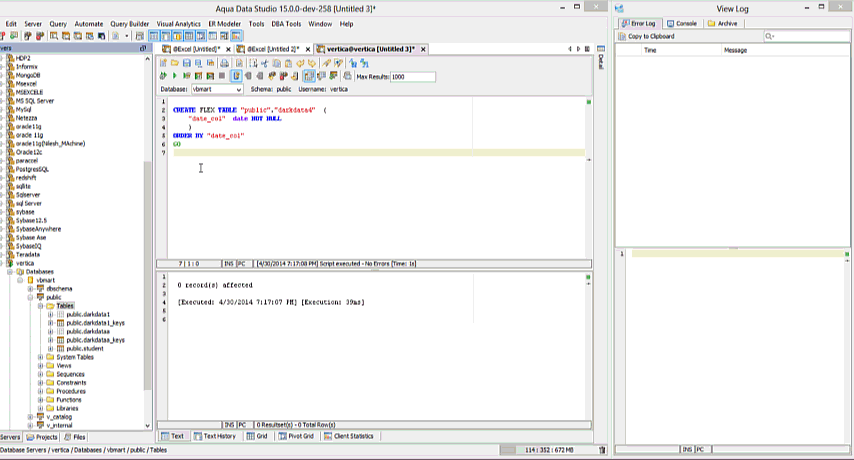Click Copy to Clipboard in View Log
The height and width of the screenshot is (460, 854).
point(646,36)
